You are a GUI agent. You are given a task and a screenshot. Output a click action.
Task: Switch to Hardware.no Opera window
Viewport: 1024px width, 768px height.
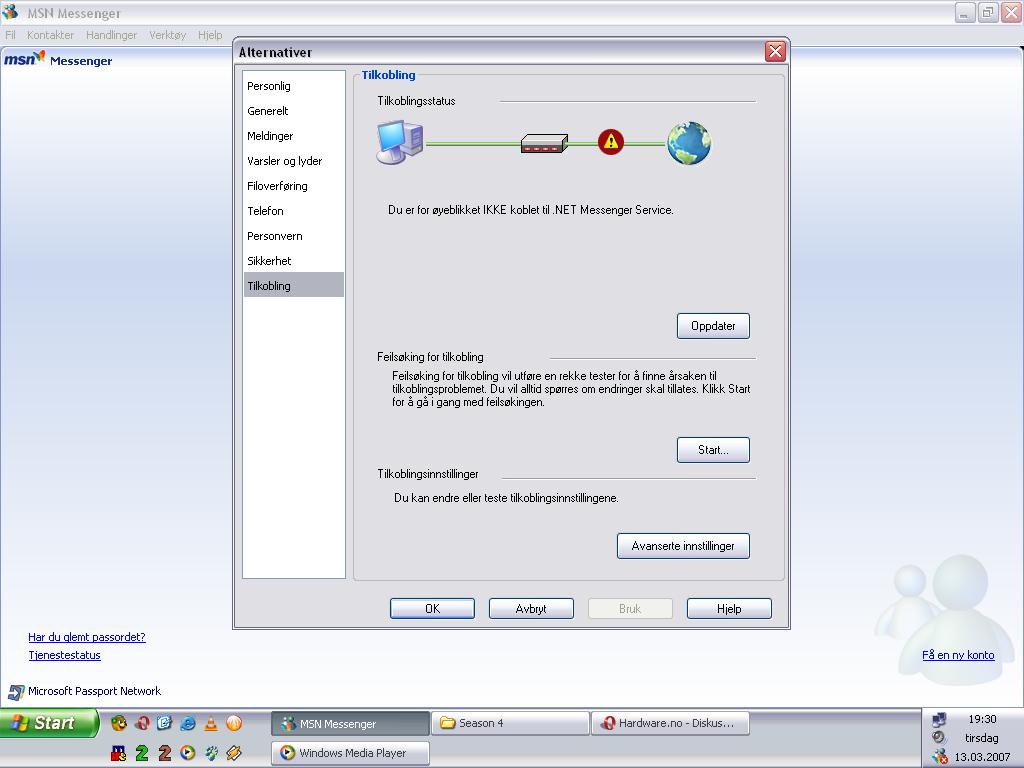670,724
